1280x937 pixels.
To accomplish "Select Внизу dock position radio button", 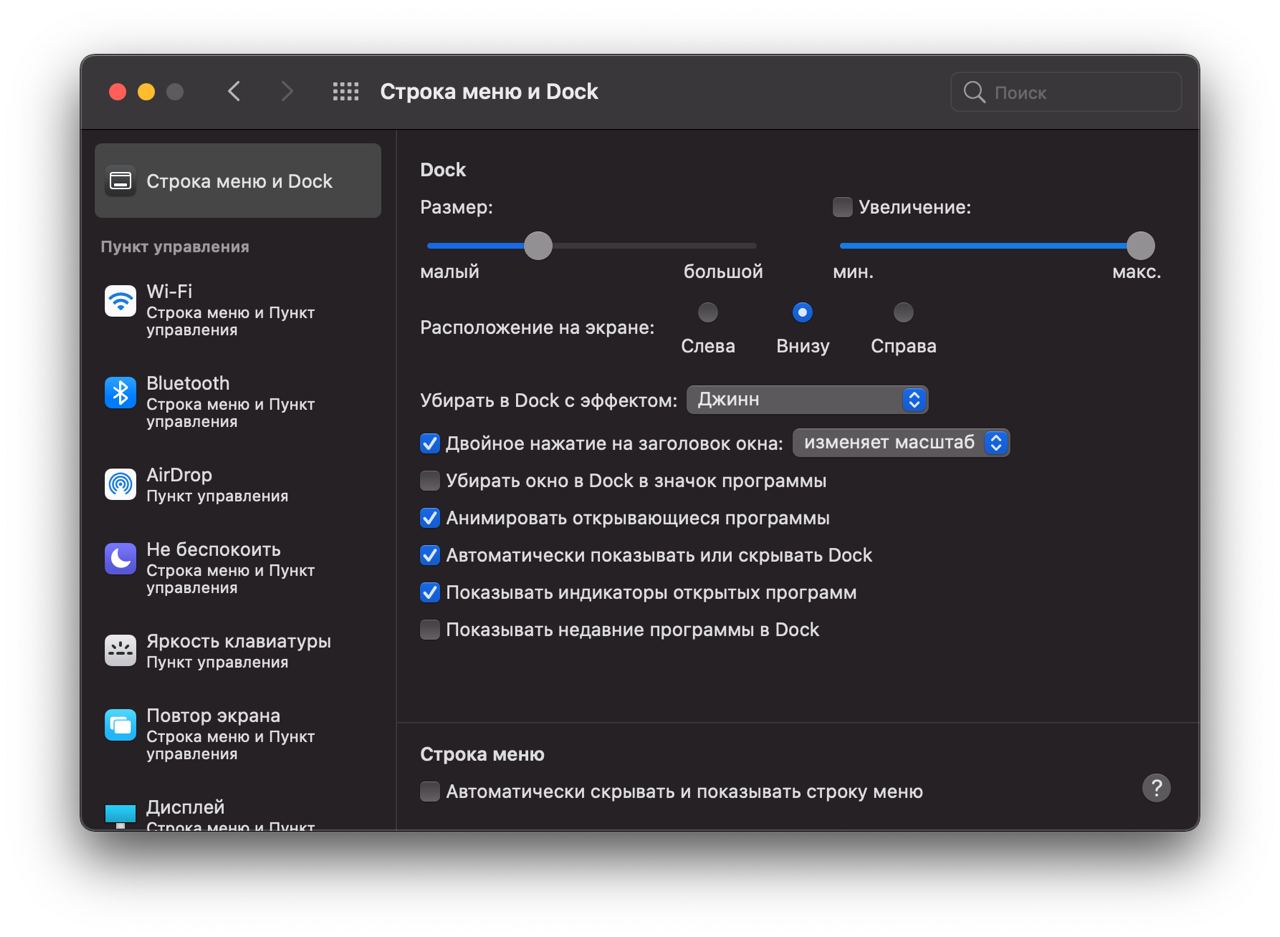I will tap(802, 312).
